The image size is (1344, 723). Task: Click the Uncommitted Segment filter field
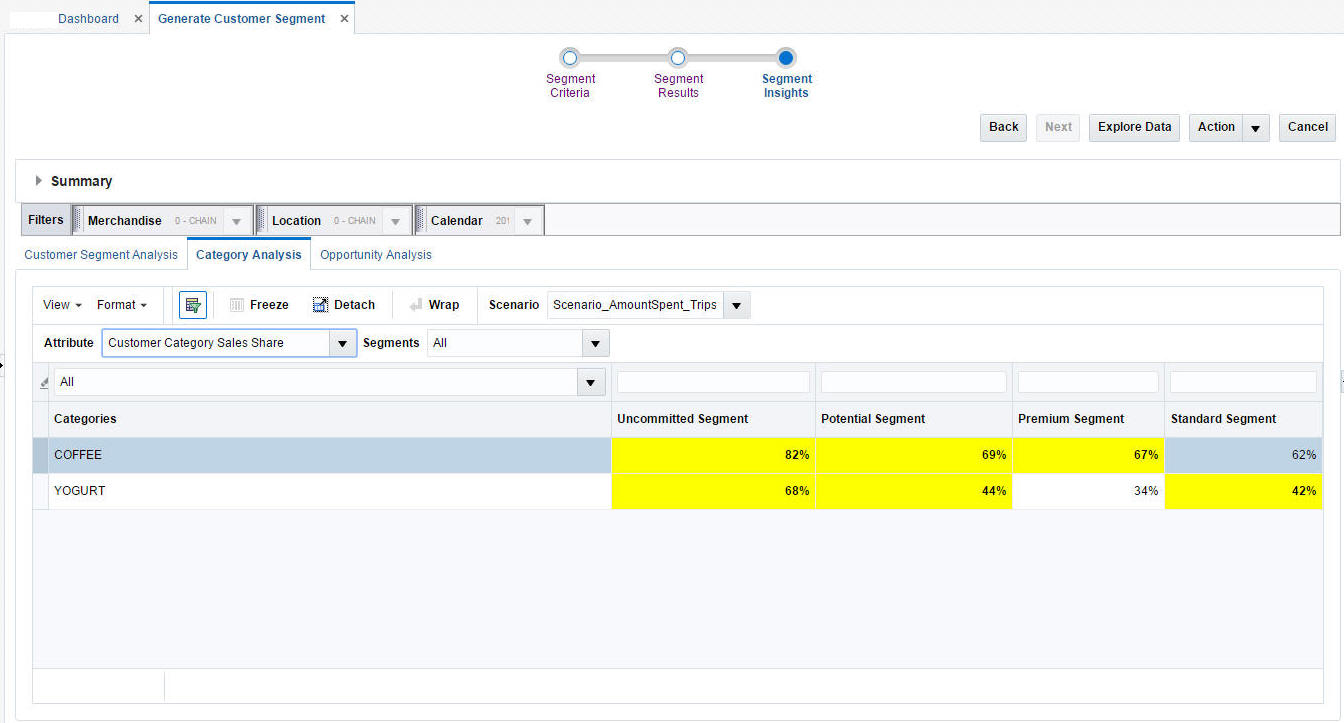click(x=713, y=382)
